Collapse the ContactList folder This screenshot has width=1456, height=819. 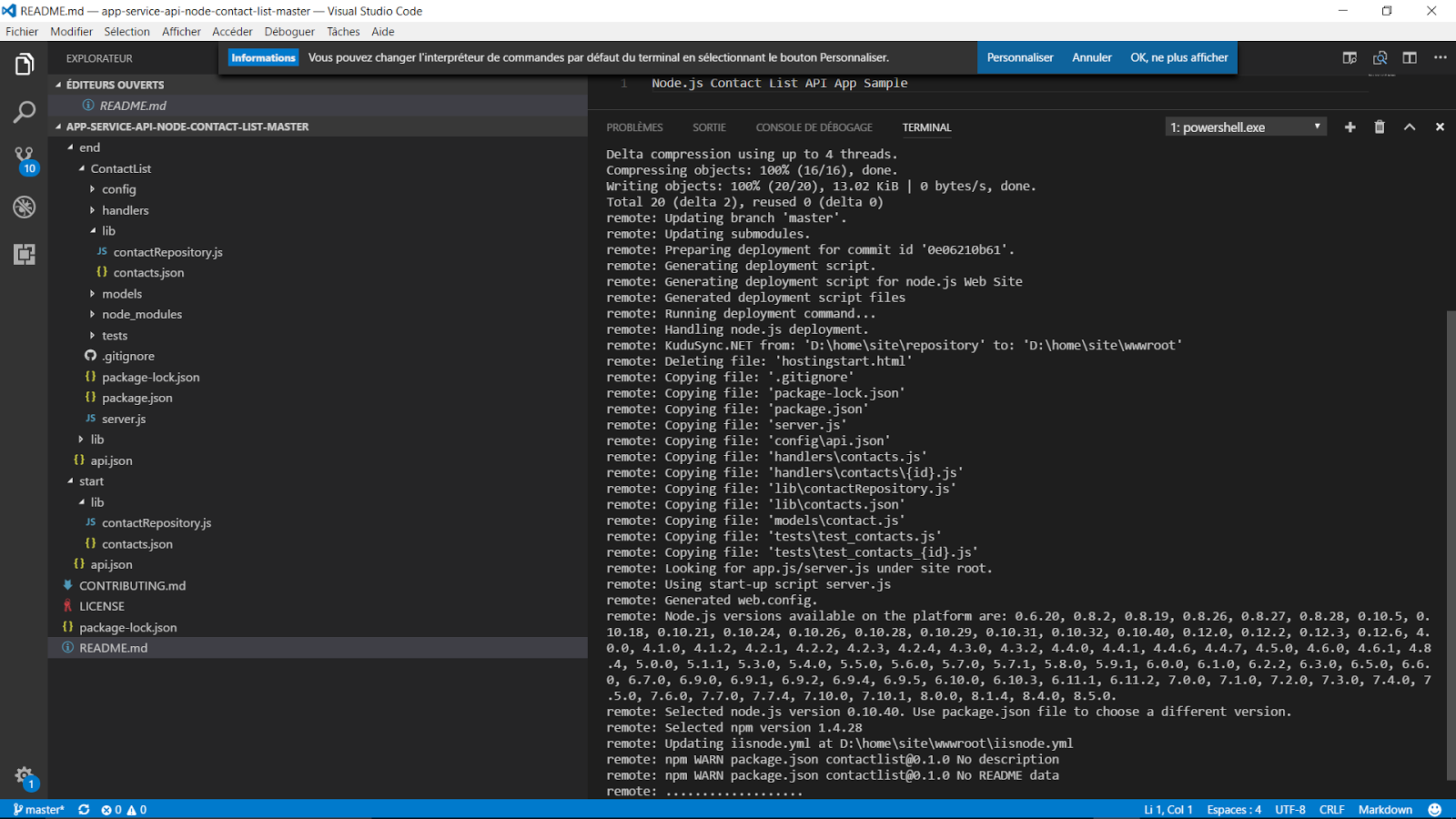coord(120,168)
